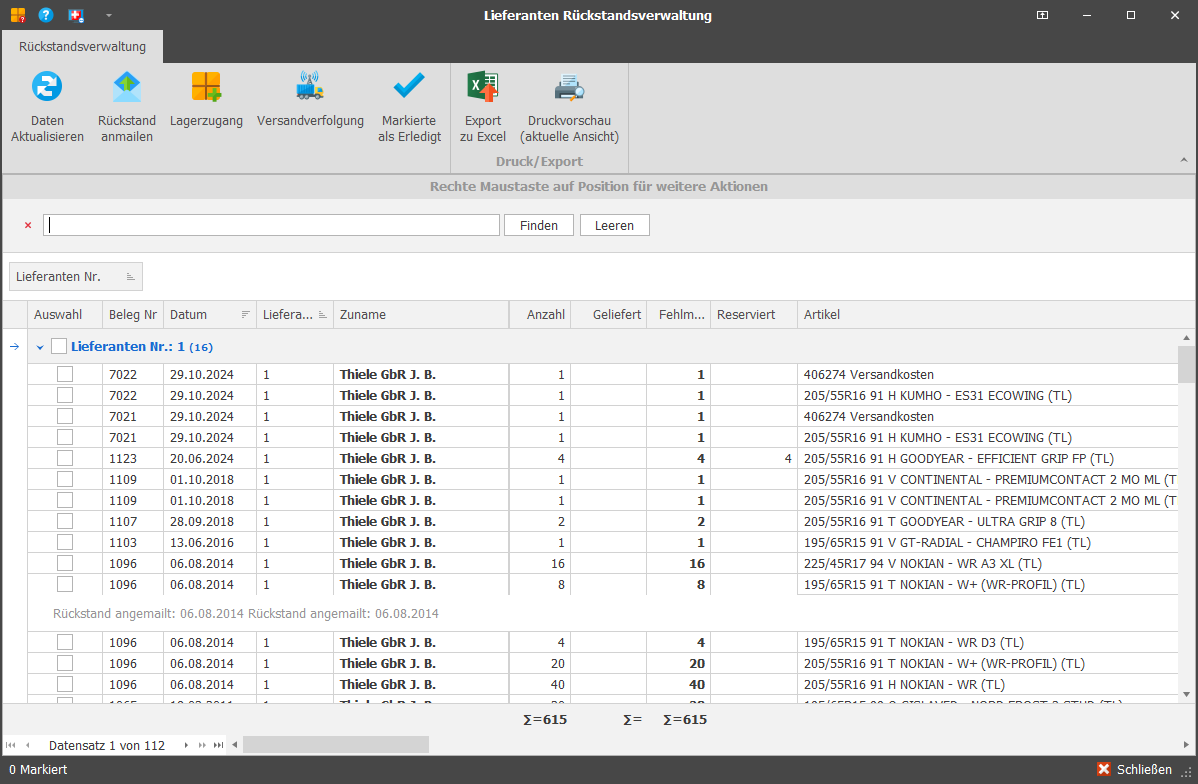Click the vertical scrollbar thumb
Viewport: 1198px width, 784px height.
tap(1186, 364)
